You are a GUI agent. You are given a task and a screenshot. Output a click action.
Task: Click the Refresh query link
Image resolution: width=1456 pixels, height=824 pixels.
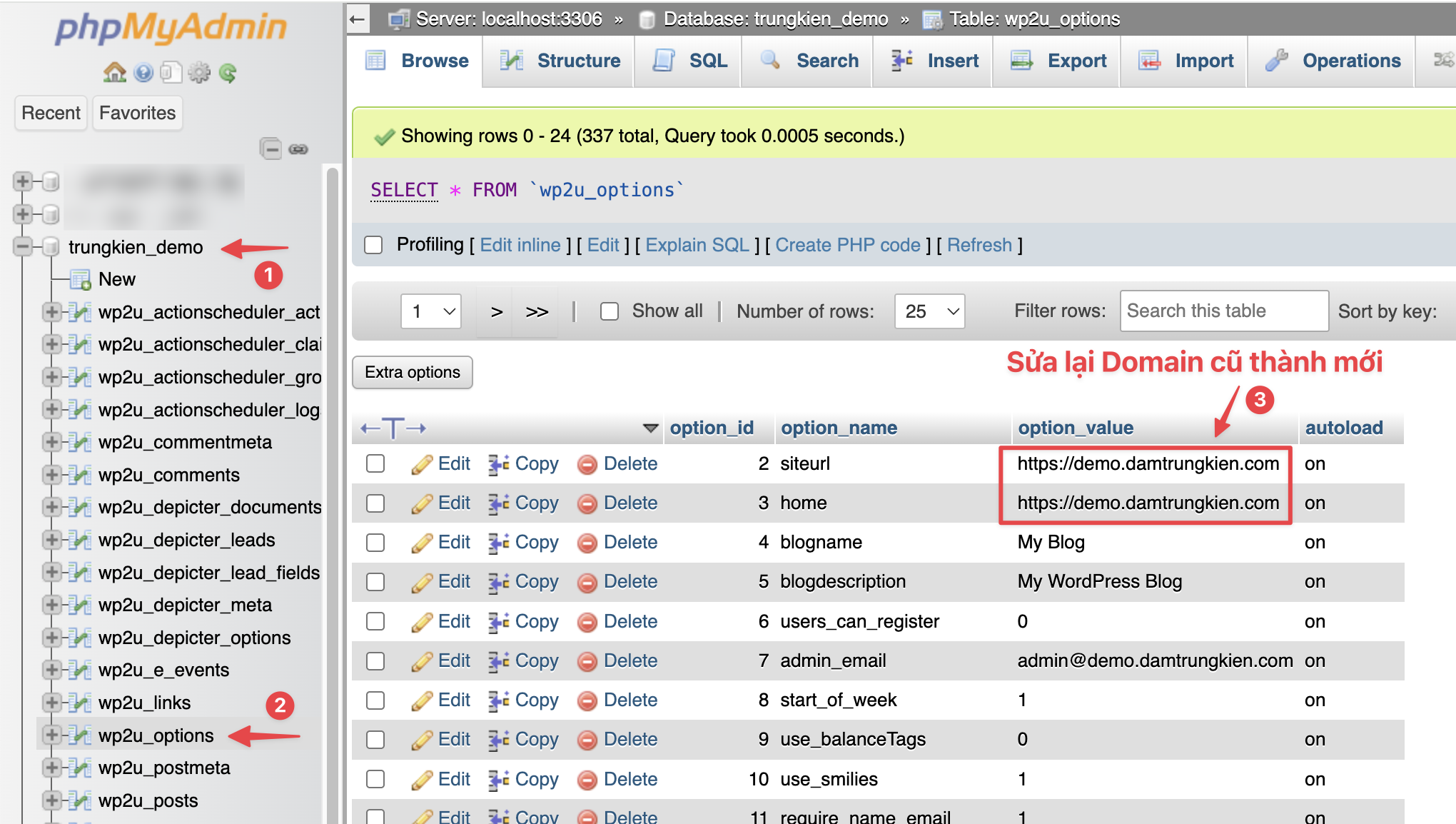pos(979,245)
